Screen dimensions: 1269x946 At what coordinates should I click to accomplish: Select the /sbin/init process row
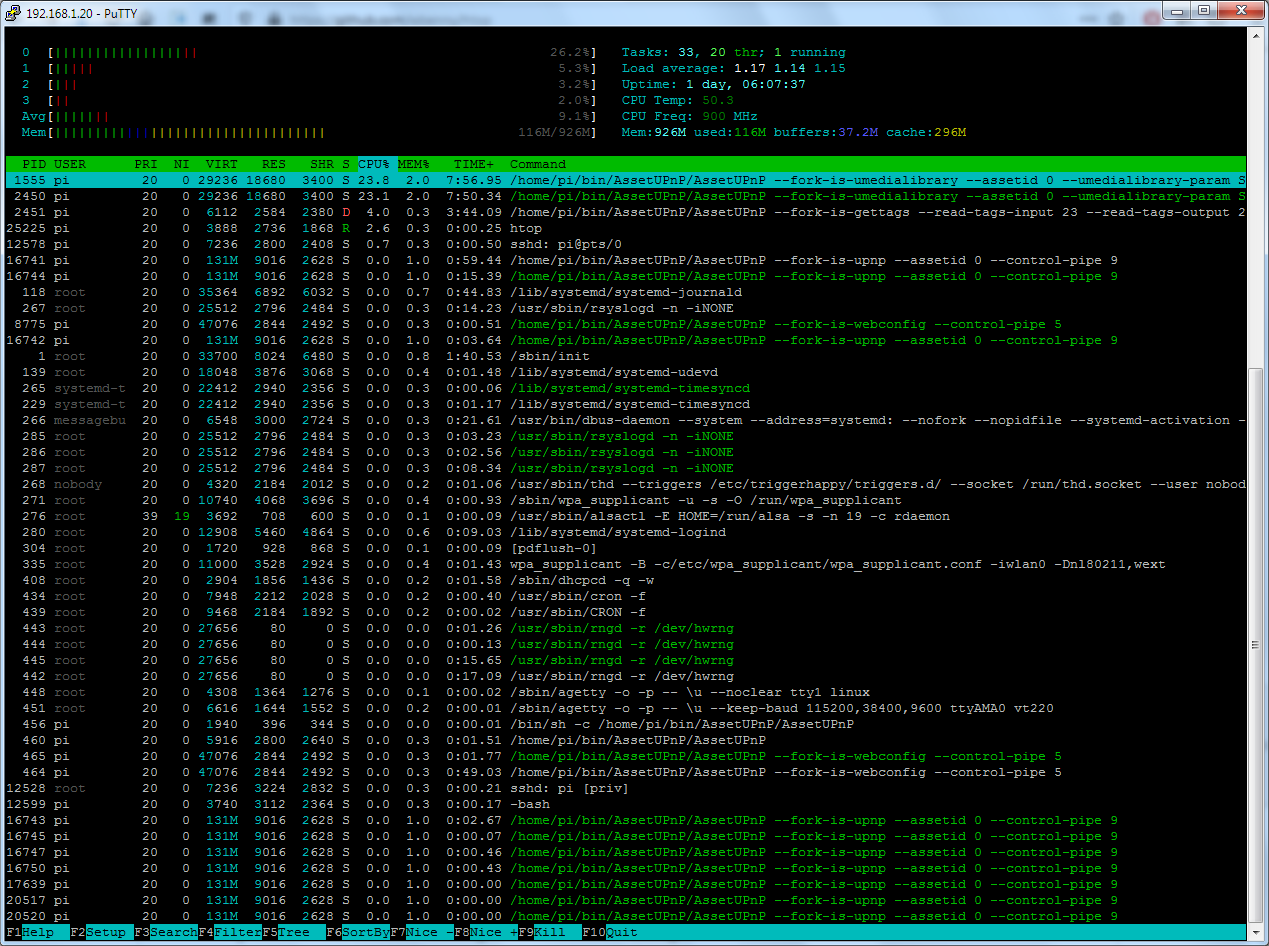click(626, 356)
